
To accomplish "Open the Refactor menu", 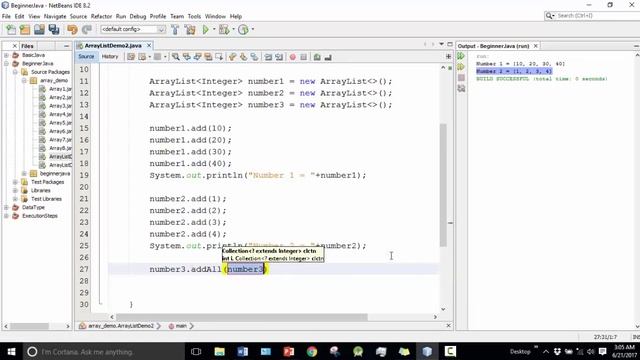I will coord(101,16).
